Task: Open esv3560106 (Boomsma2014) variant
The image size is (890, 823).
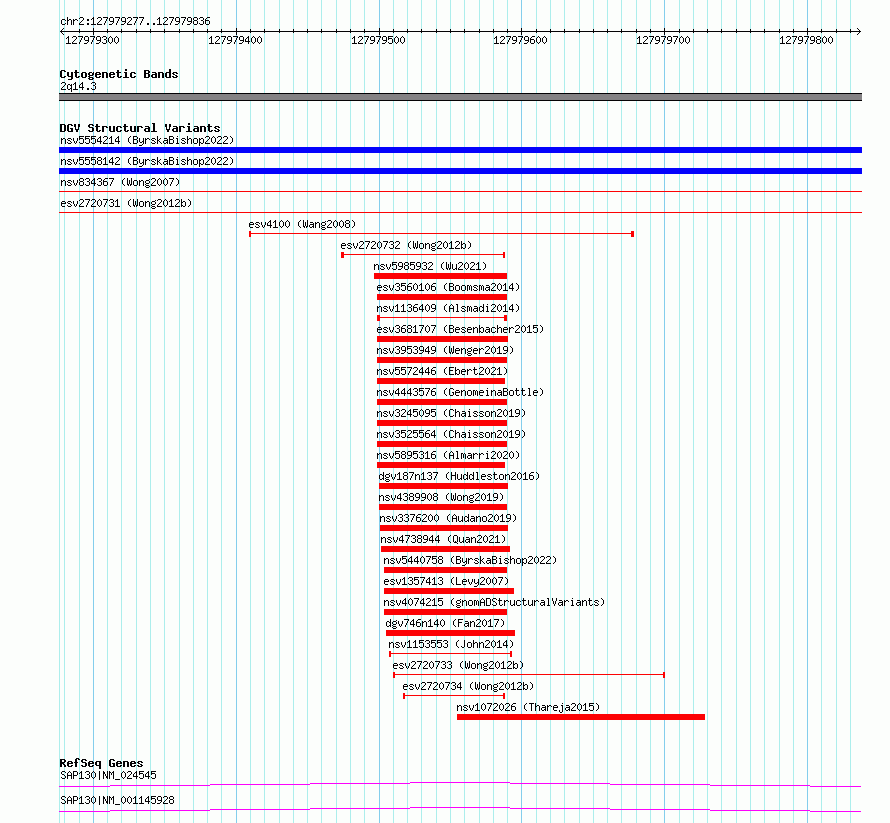Action: click(x=448, y=287)
